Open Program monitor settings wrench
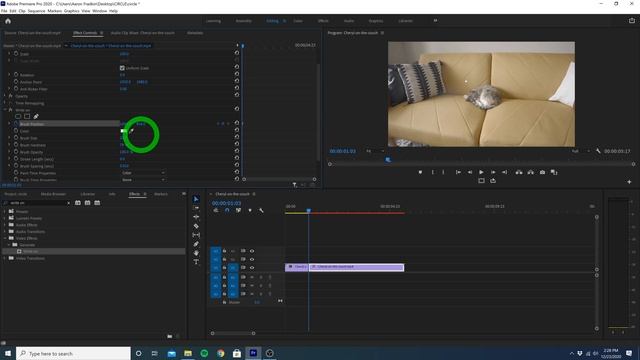 pos(598,151)
